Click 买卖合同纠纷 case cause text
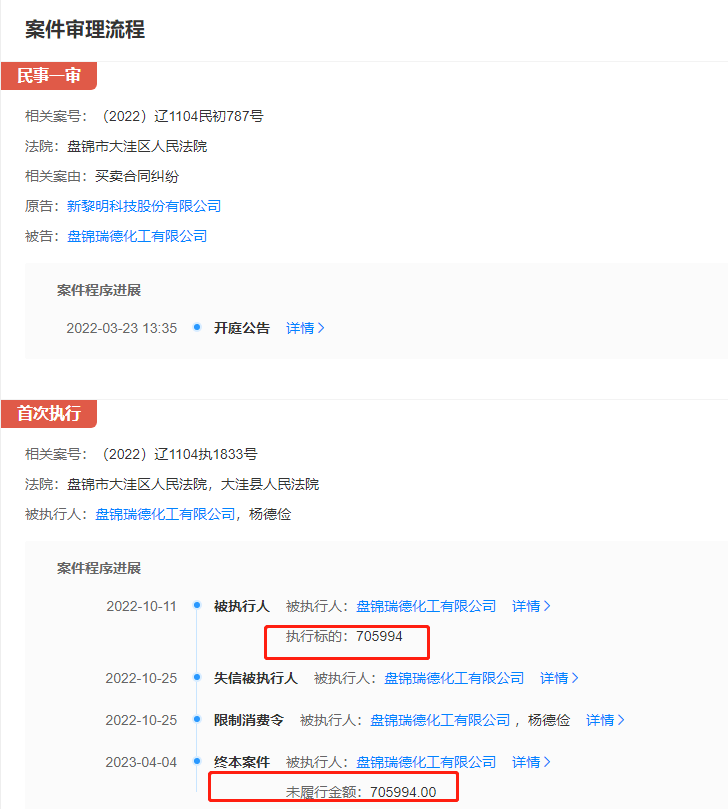Image resolution: width=728 pixels, height=809 pixels. [137, 176]
